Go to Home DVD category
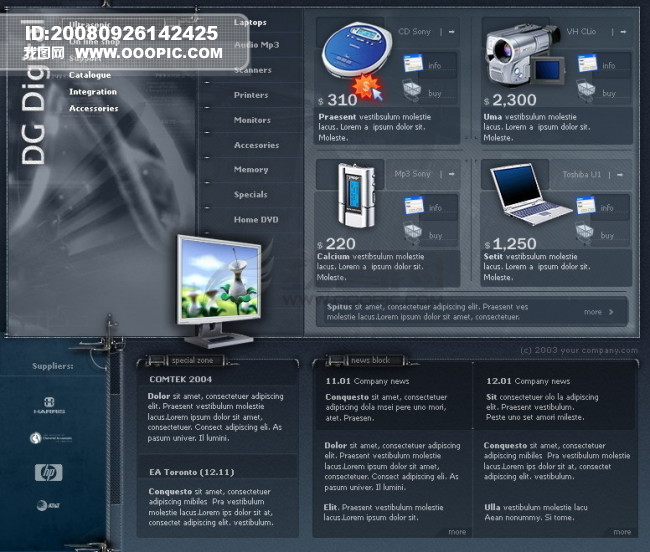Image resolution: width=650 pixels, height=552 pixels. click(255, 219)
